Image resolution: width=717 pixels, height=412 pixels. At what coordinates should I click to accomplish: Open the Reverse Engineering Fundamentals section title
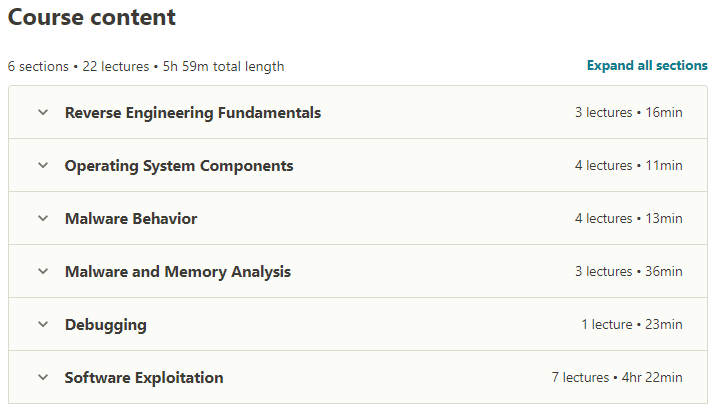(193, 113)
